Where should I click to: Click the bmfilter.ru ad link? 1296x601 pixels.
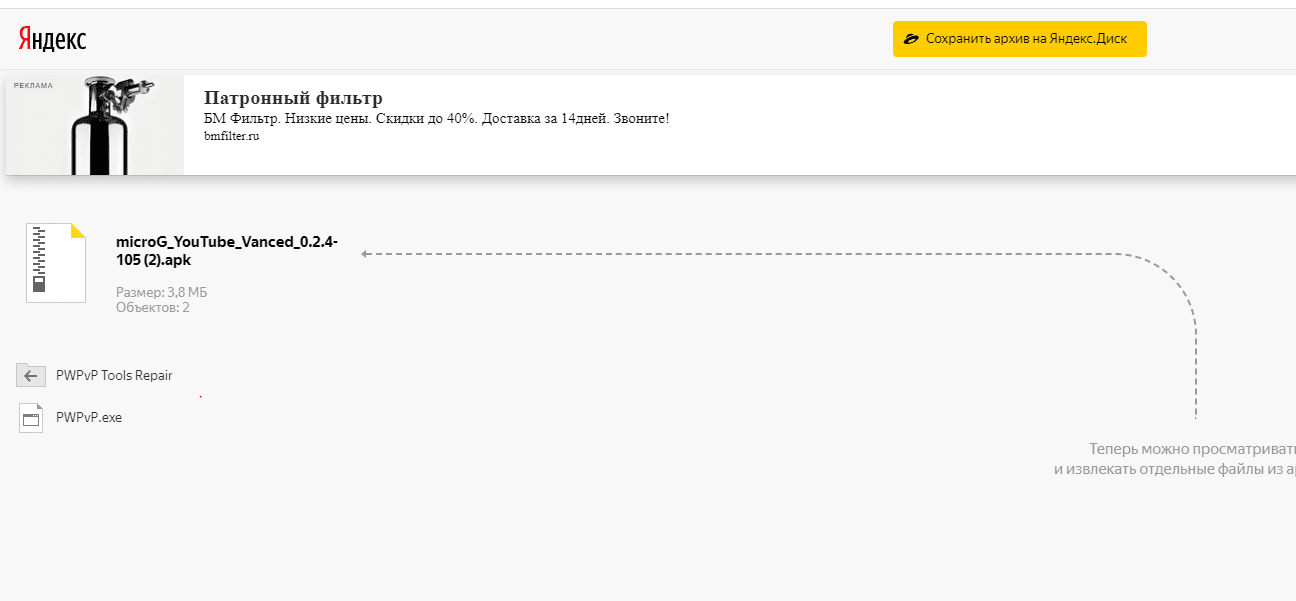tap(231, 136)
